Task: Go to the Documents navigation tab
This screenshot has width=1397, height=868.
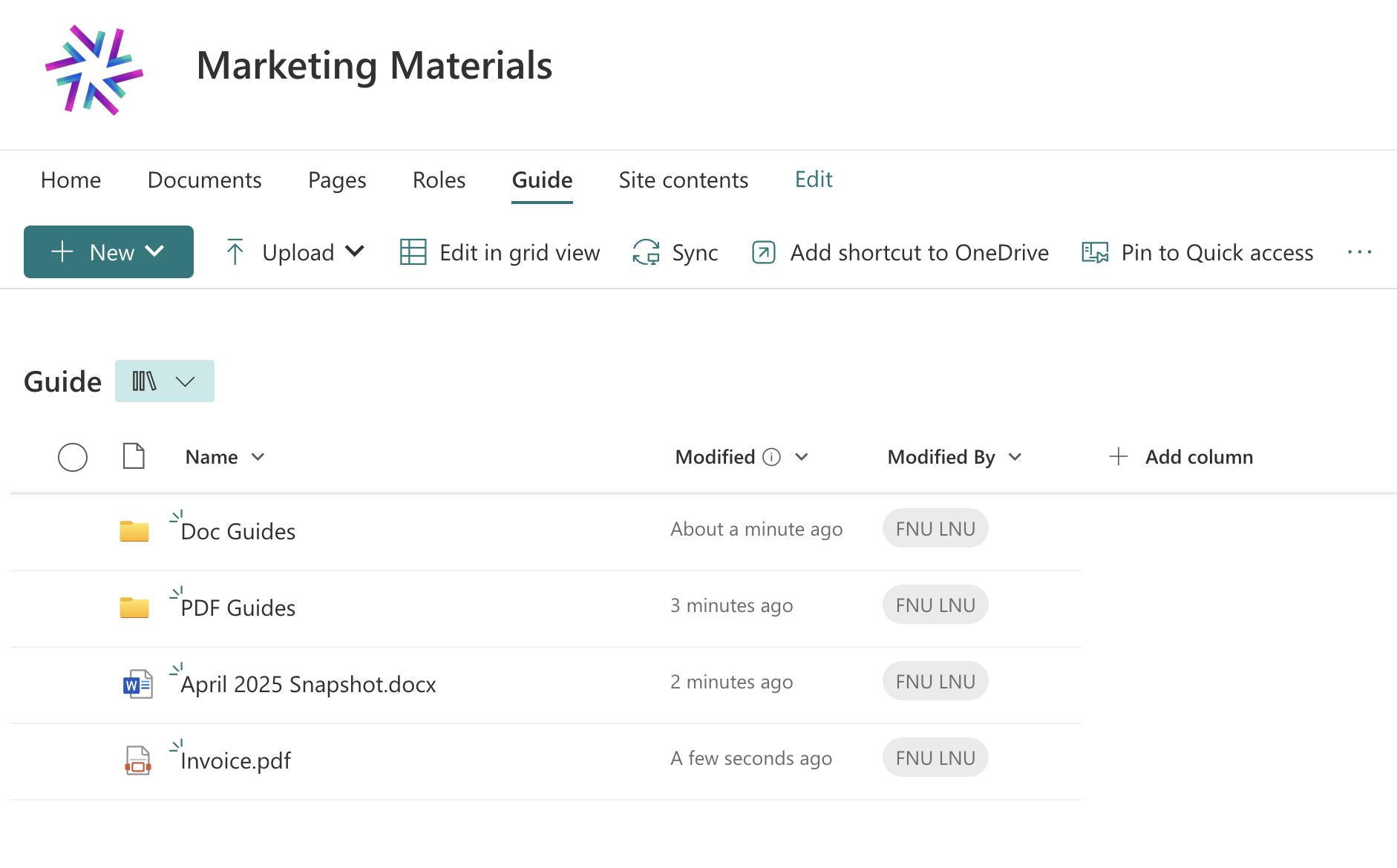Action: [204, 180]
